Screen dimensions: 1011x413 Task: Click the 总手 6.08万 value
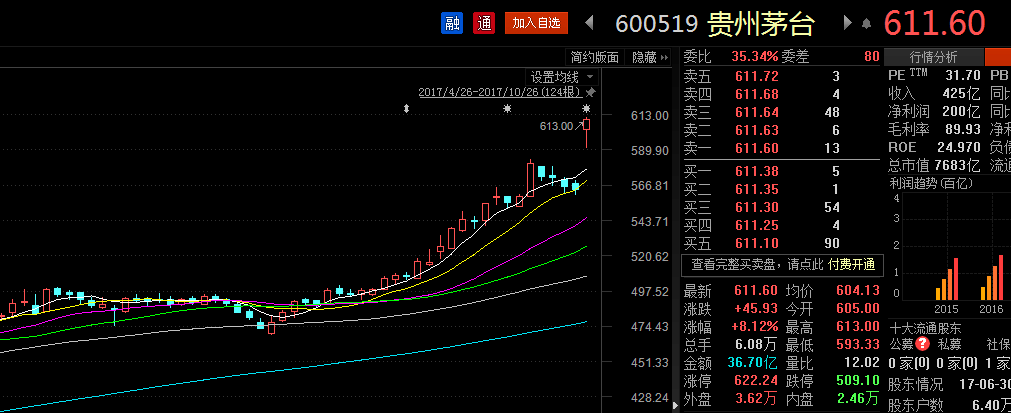point(757,345)
